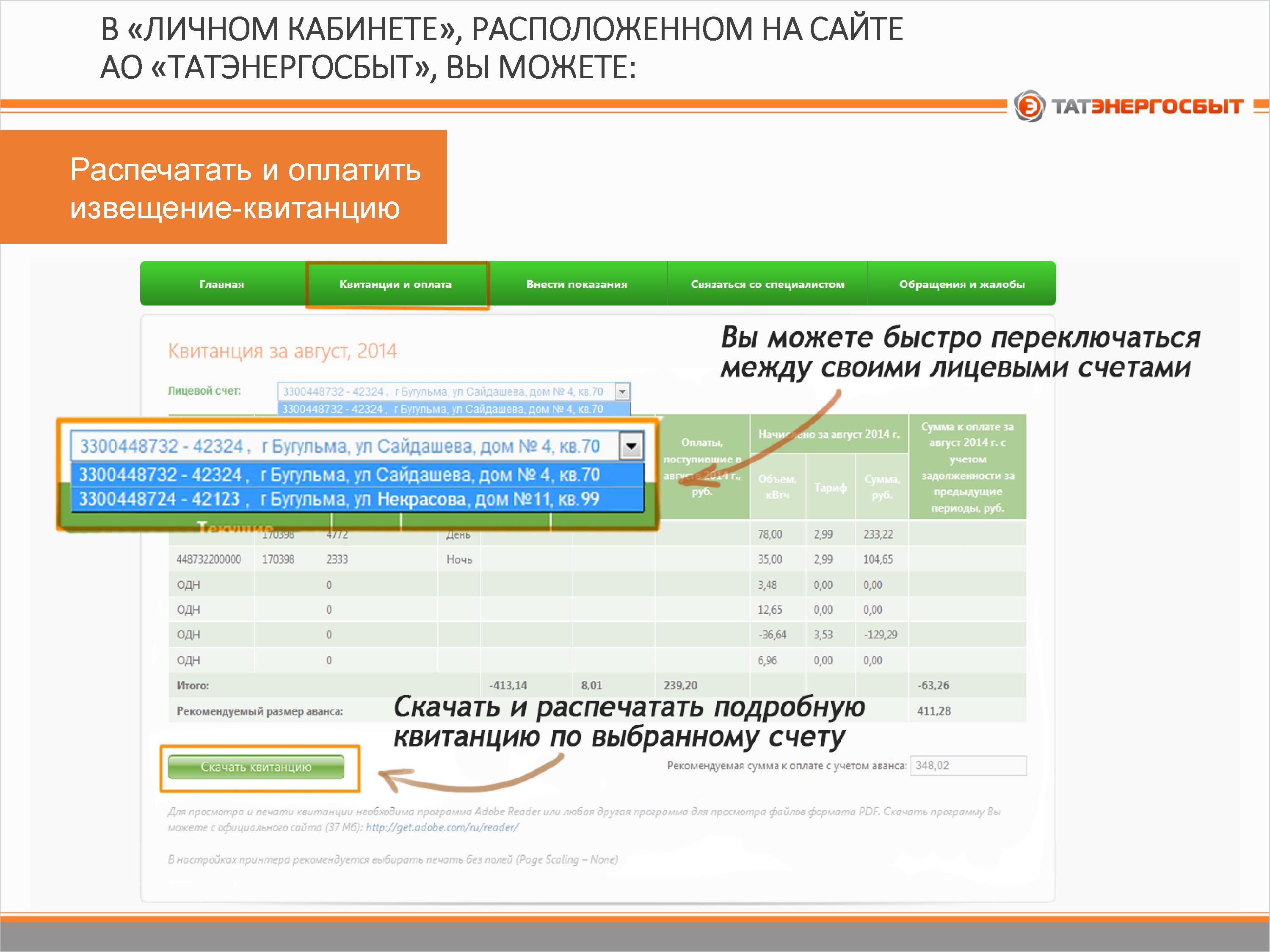Click the volume value -36,64
This screenshot has height=952, width=1270.
[772, 635]
